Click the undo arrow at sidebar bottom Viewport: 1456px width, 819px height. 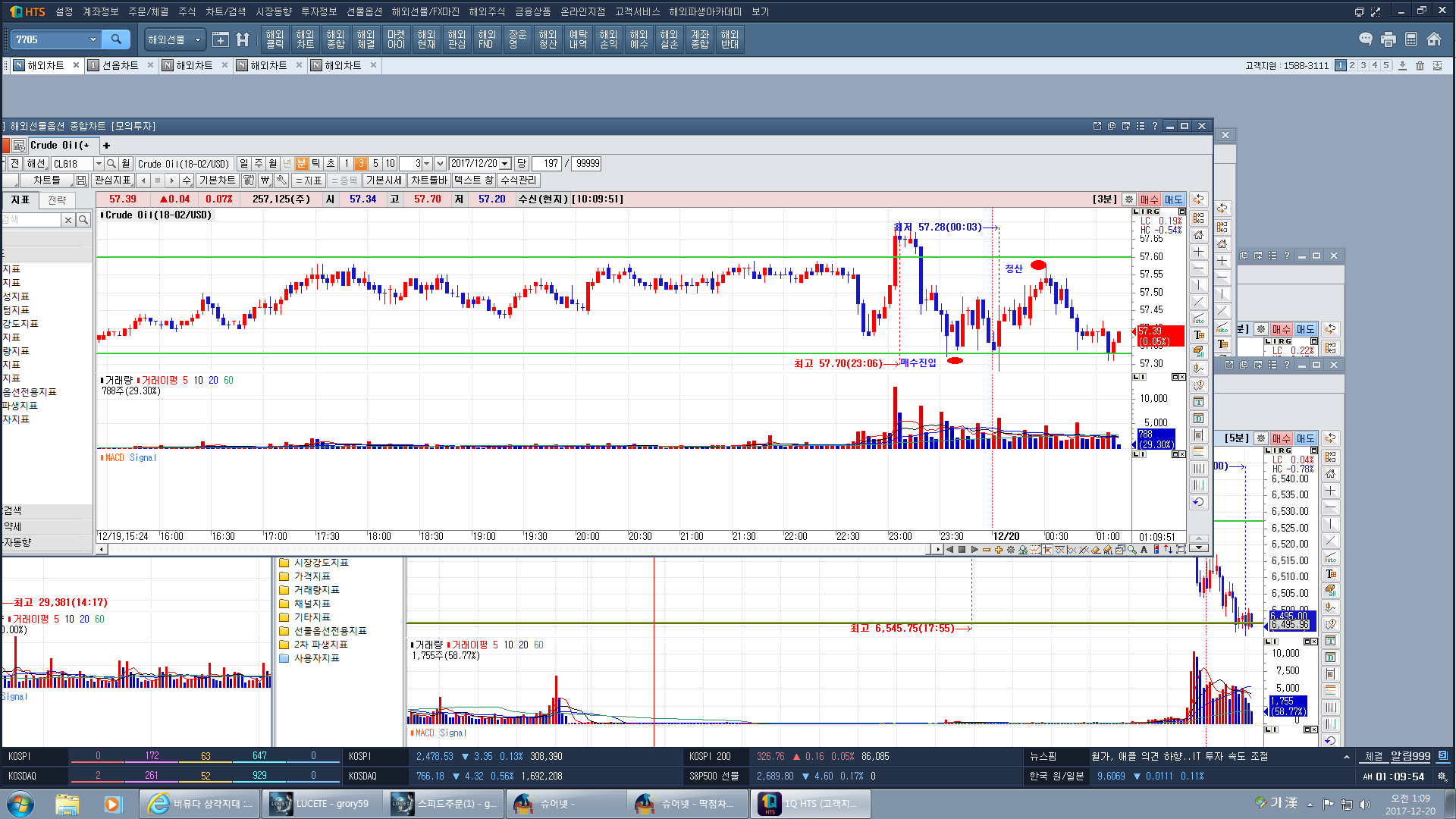(1198, 502)
